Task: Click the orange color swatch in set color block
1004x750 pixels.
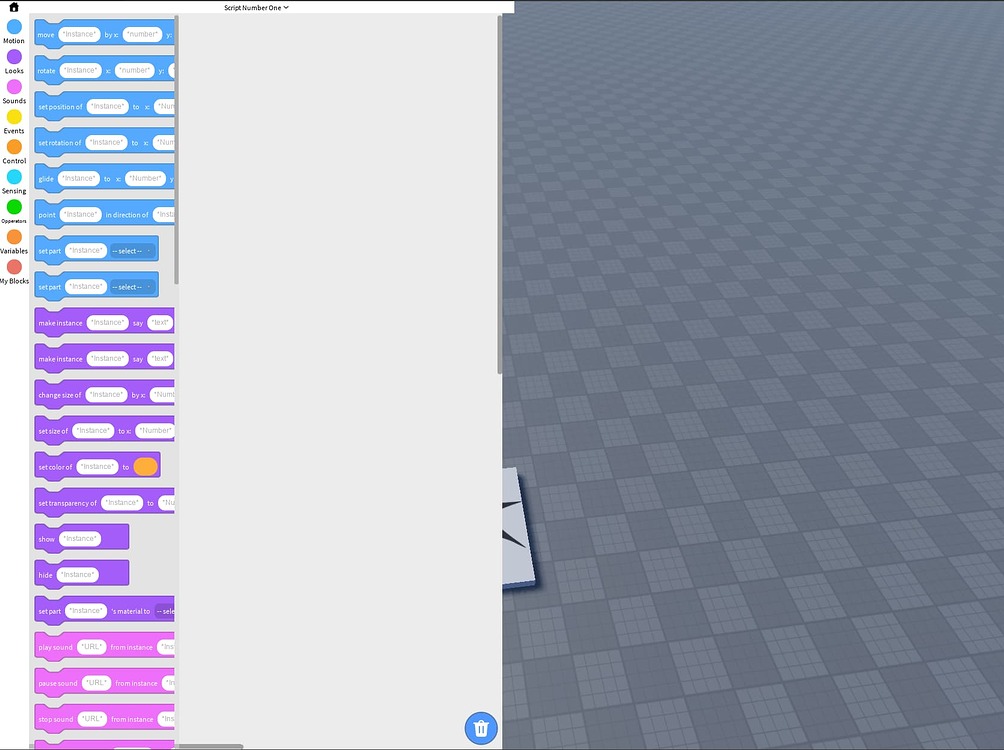Action: 144,466
